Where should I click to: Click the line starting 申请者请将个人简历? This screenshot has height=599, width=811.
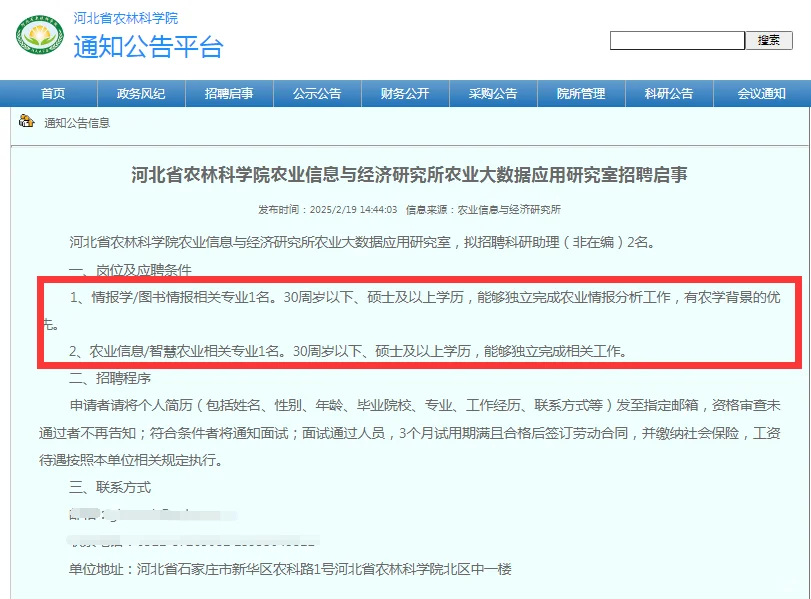click(425, 405)
